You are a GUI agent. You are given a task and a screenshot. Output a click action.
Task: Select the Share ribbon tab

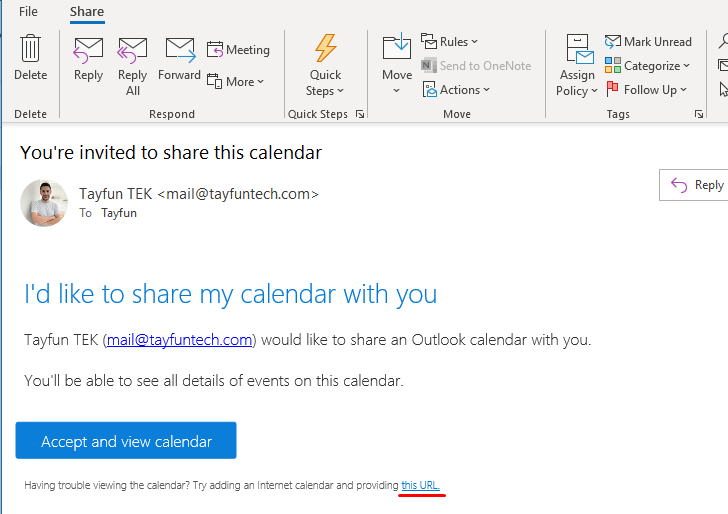click(x=87, y=12)
